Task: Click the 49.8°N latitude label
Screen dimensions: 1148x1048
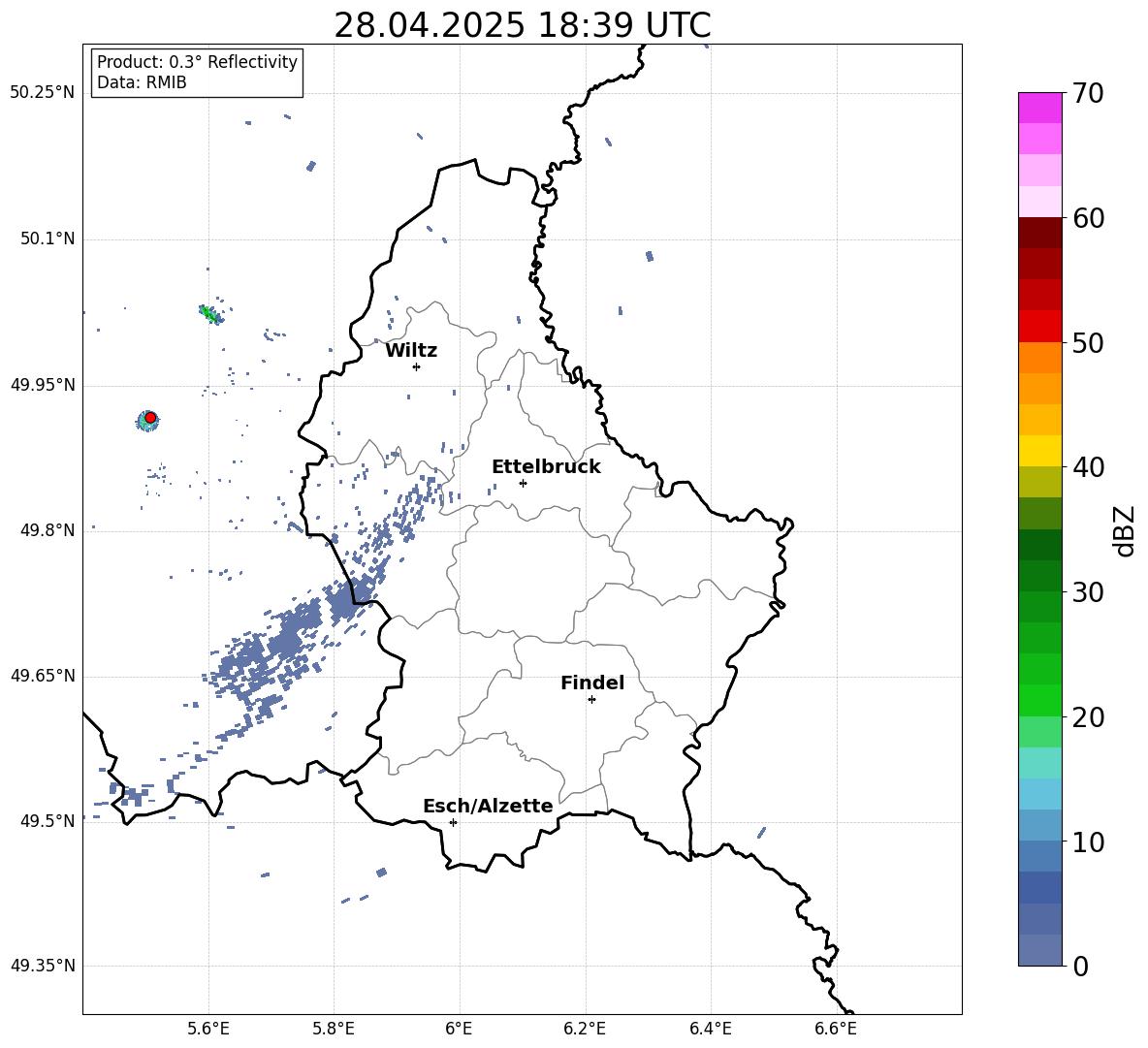Action: point(48,530)
